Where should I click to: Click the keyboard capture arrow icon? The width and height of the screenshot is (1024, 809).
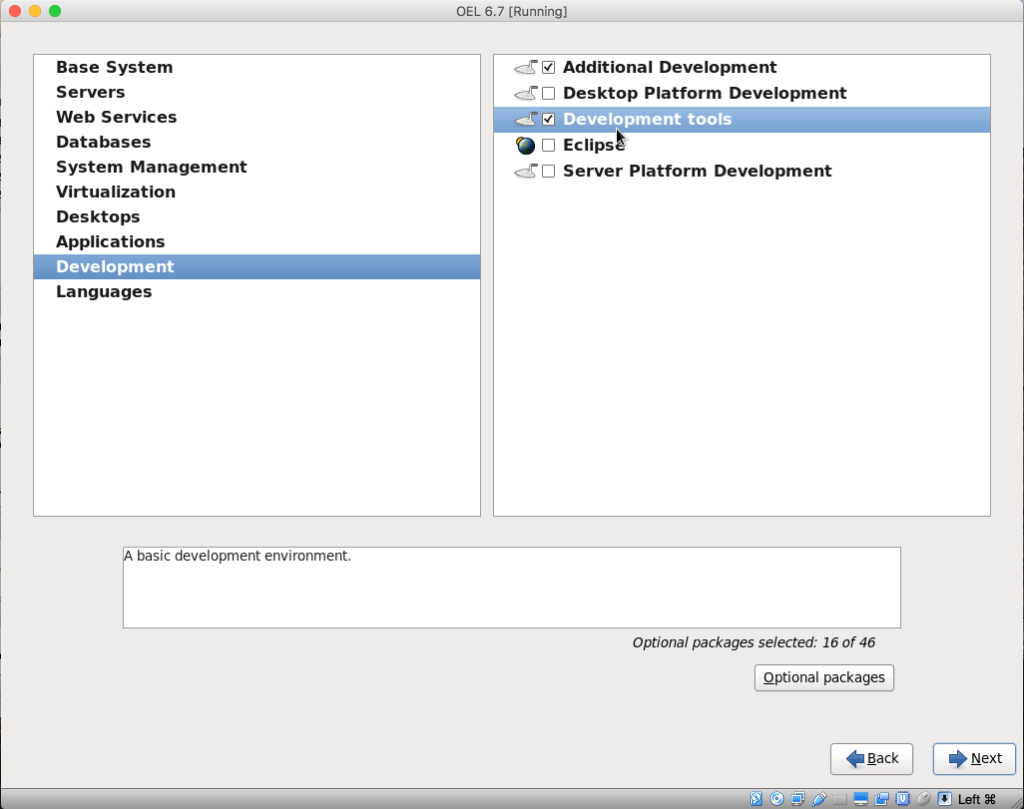click(944, 799)
